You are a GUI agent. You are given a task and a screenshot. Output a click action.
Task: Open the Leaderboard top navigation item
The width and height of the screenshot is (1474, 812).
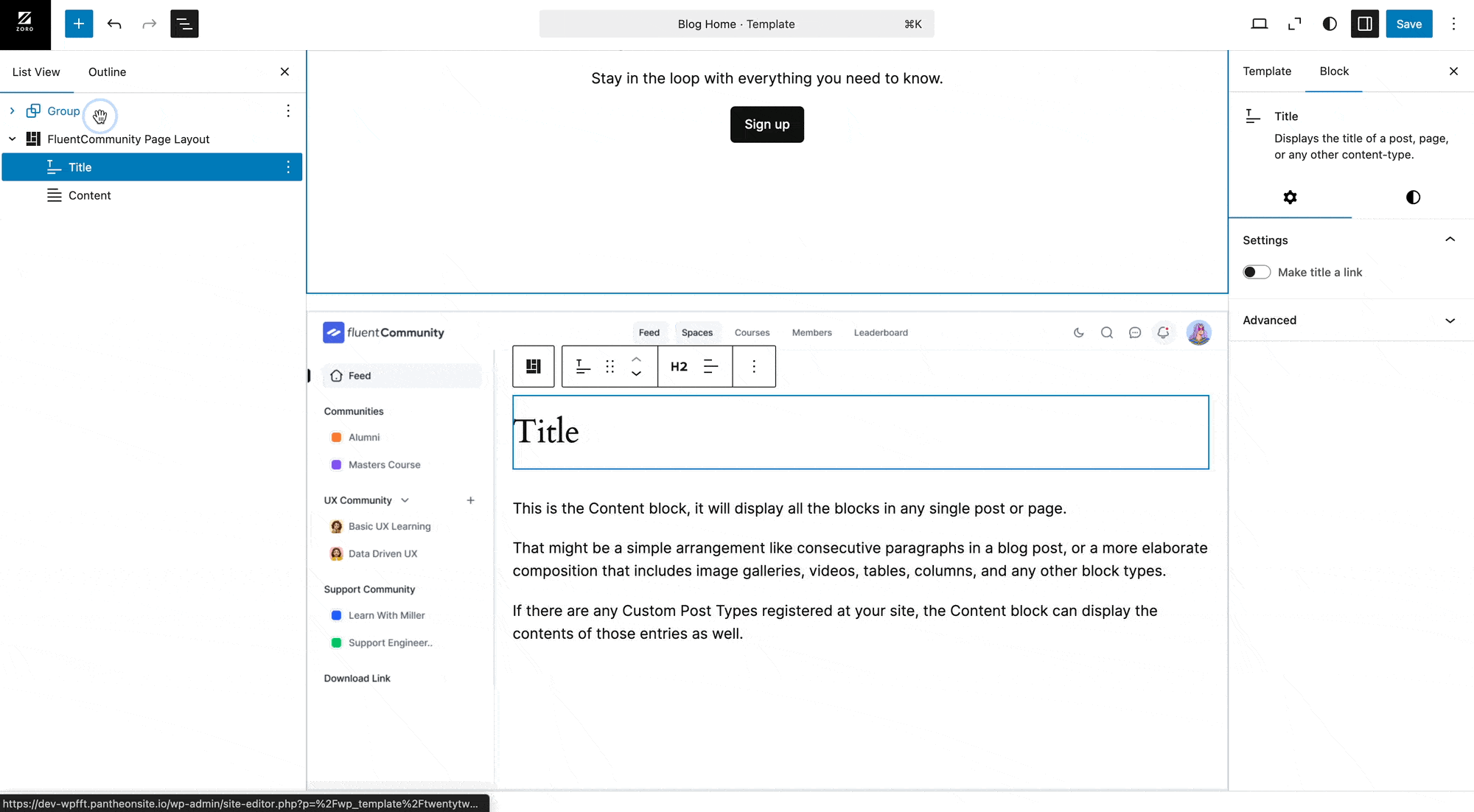pyautogui.click(x=881, y=333)
